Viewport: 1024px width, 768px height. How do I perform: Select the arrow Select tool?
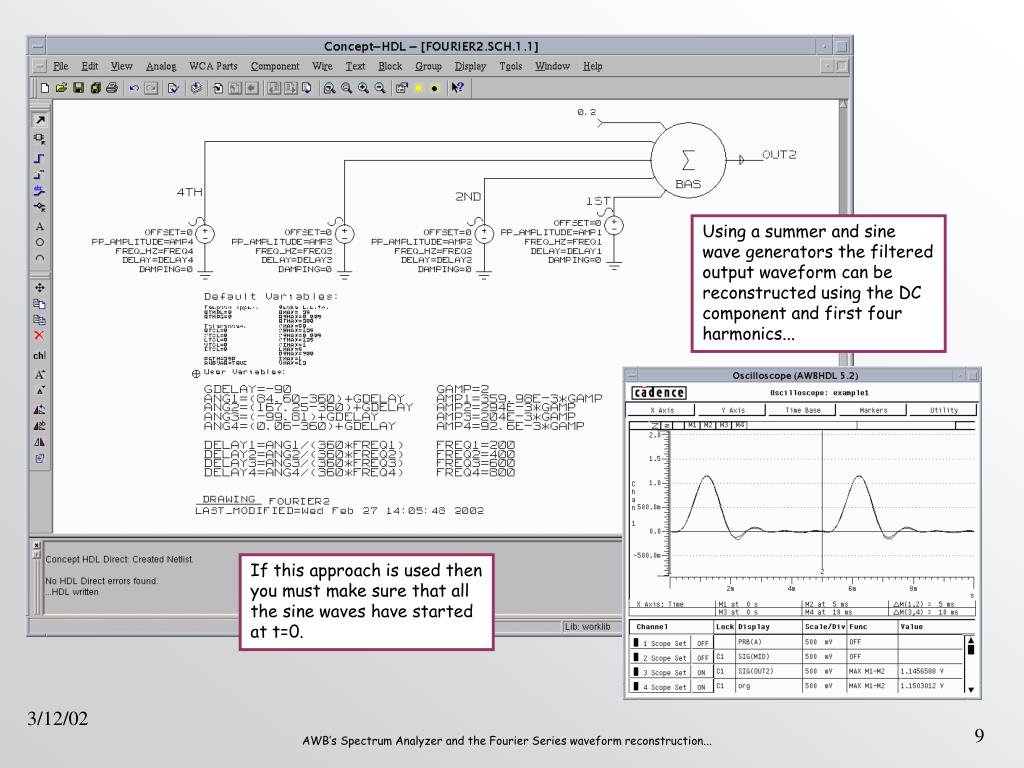40,120
